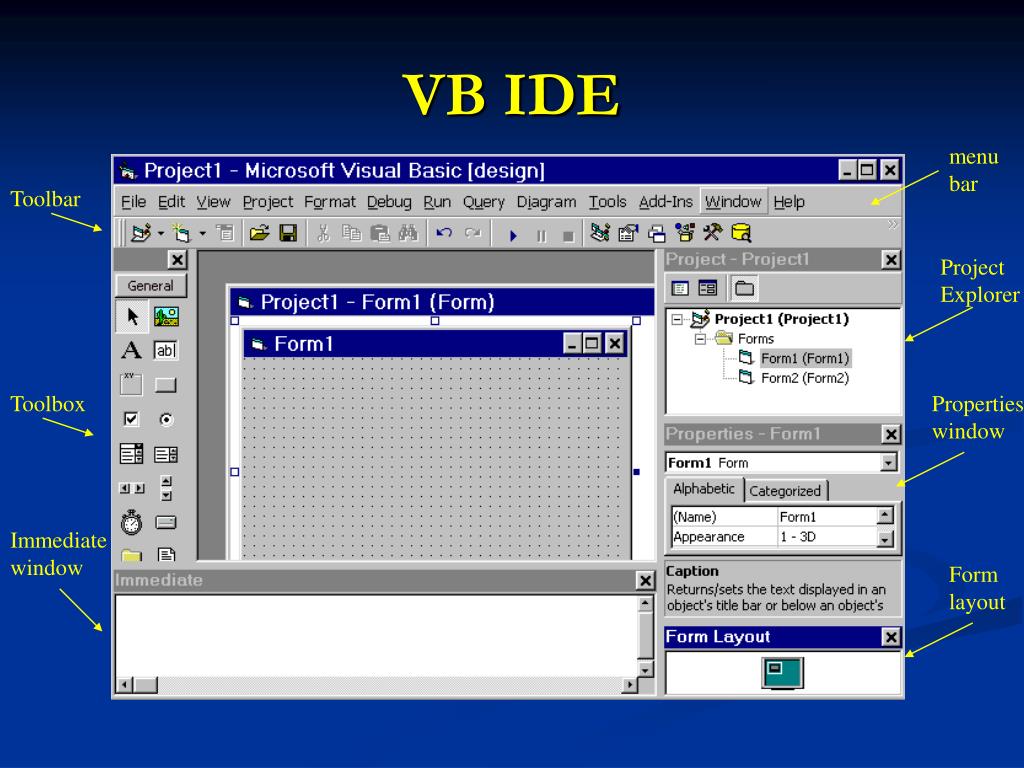Open the Window menu

pos(733,202)
